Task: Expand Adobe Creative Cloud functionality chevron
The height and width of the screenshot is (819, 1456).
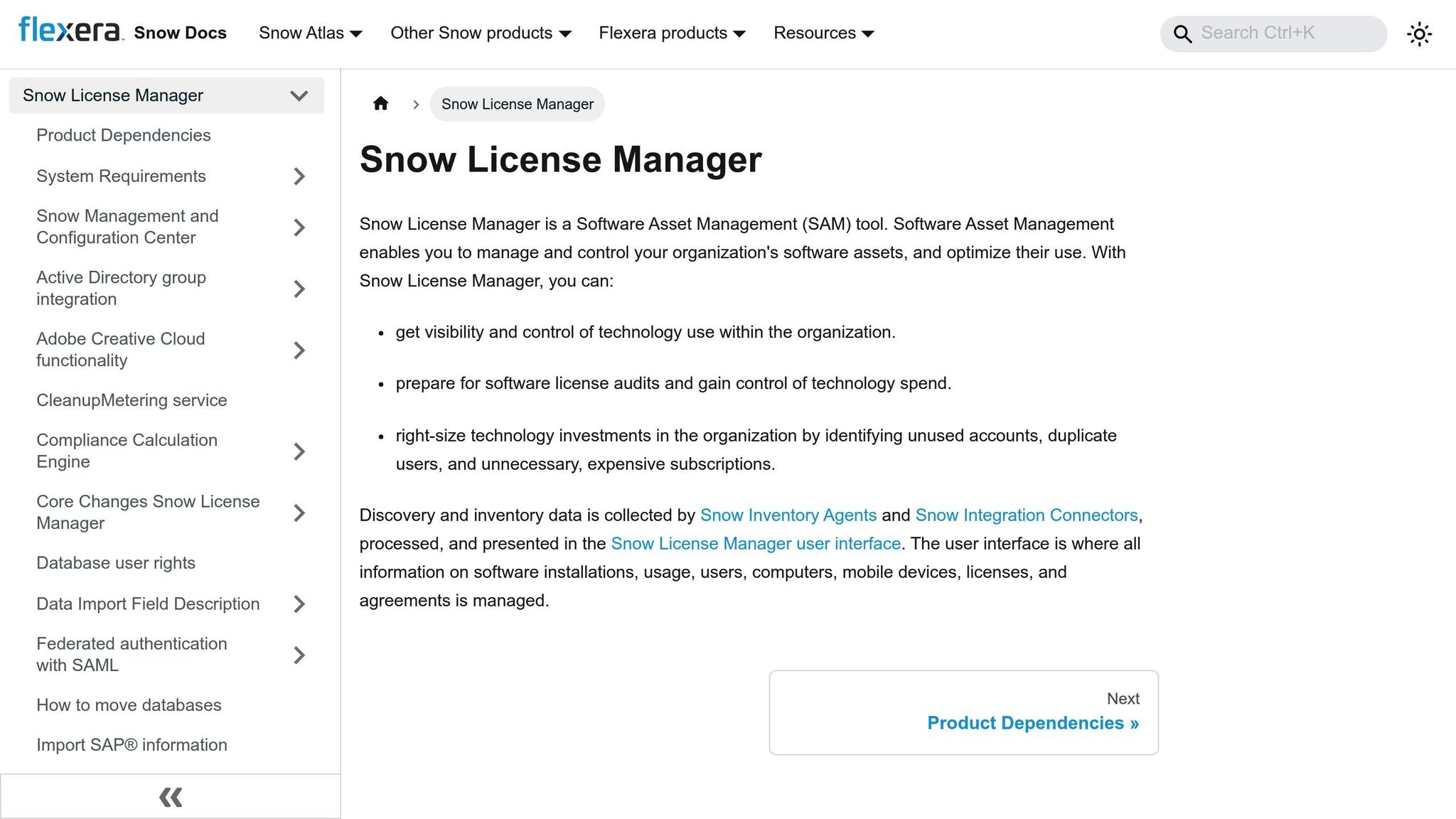Action: (x=299, y=350)
